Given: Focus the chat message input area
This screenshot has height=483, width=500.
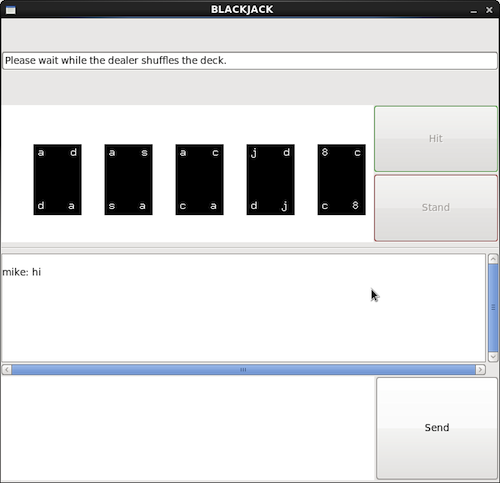Looking at the screenshot, I should (188, 428).
